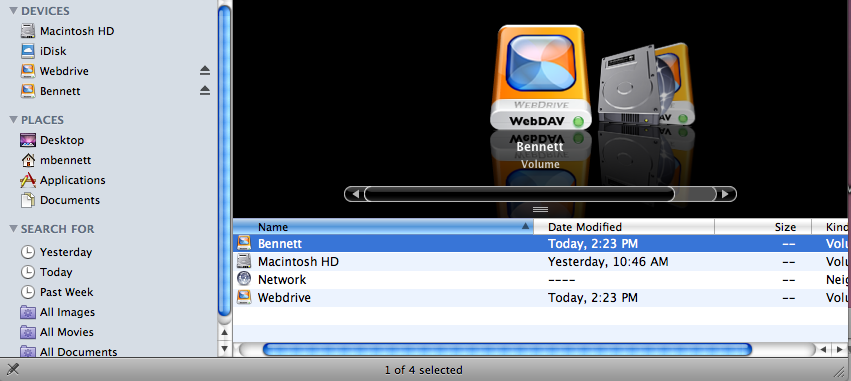Click the clock icon next to Yesterday
Viewport: 851px width, 381px height.
point(28,252)
